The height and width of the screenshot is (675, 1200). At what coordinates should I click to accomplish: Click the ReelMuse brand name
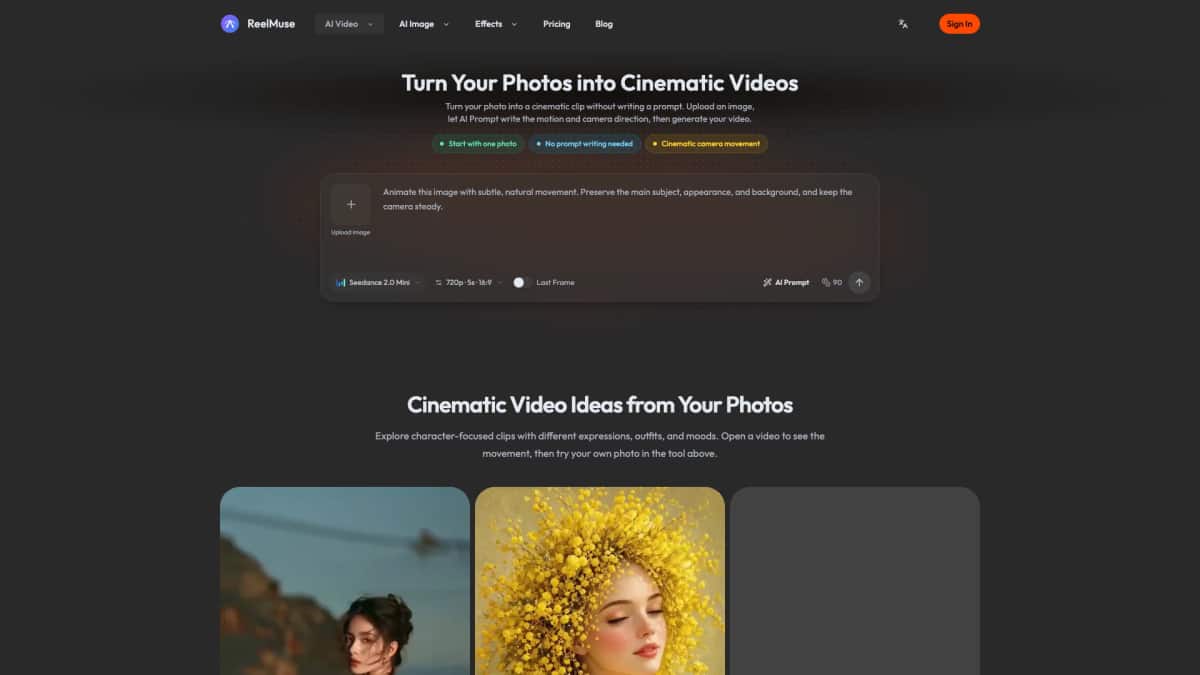tap(271, 24)
